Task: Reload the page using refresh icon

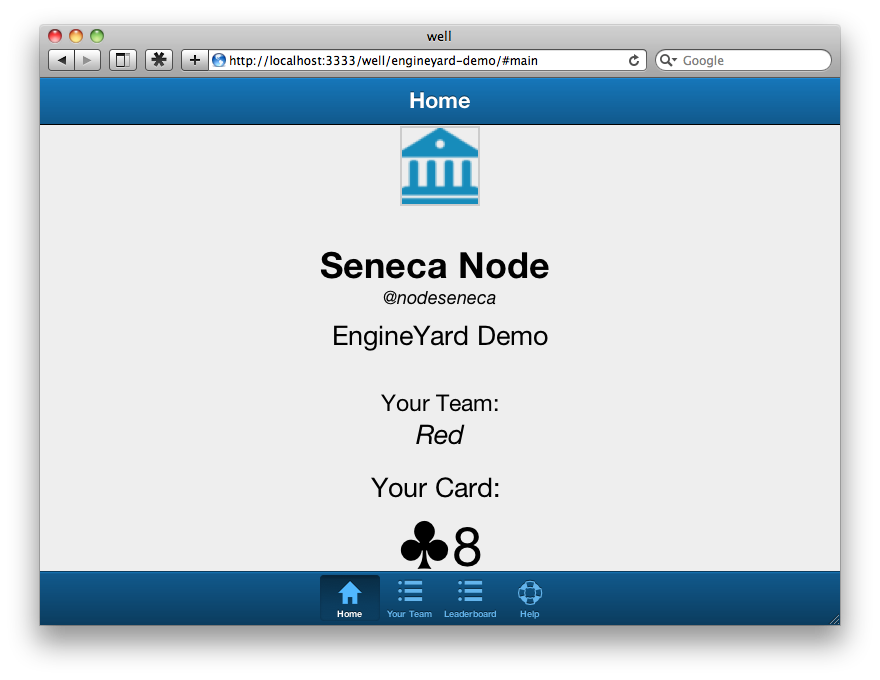Action: coord(634,61)
